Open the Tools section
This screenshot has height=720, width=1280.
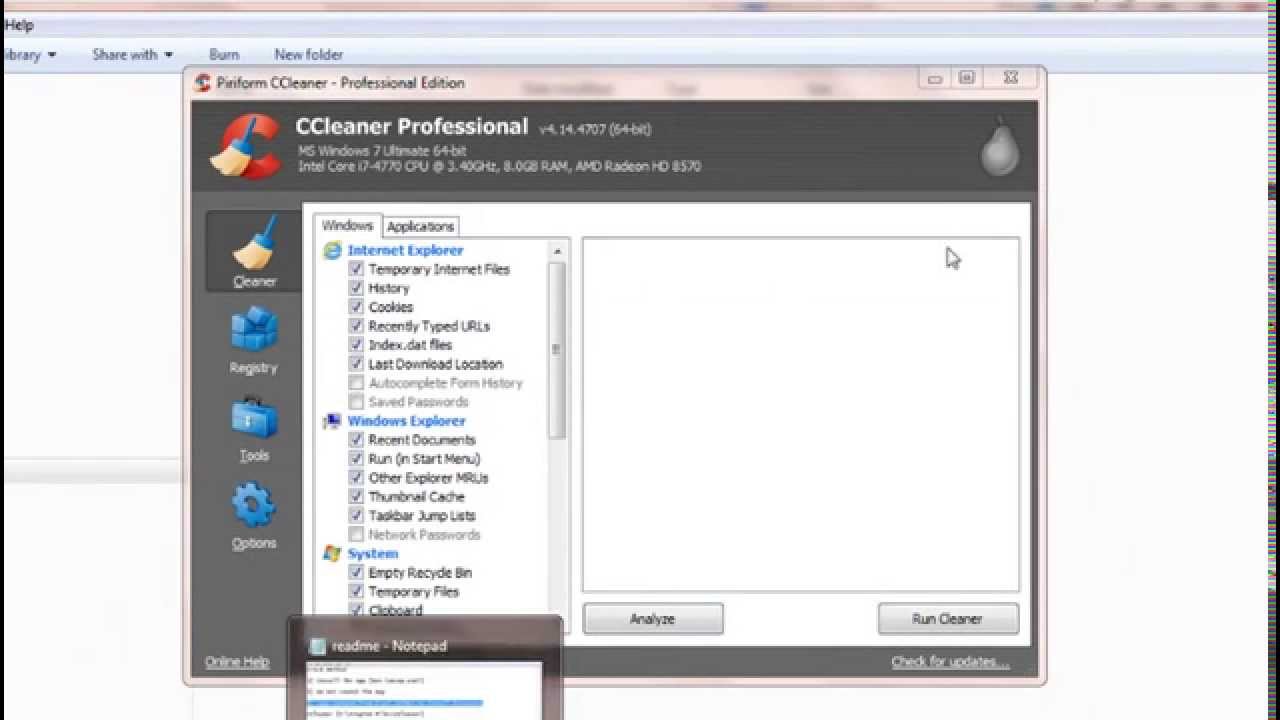[x=254, y=430]
